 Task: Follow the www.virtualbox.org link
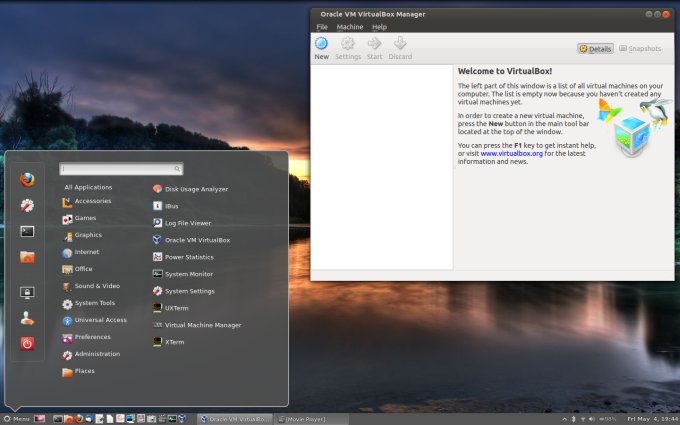(511, 153)
